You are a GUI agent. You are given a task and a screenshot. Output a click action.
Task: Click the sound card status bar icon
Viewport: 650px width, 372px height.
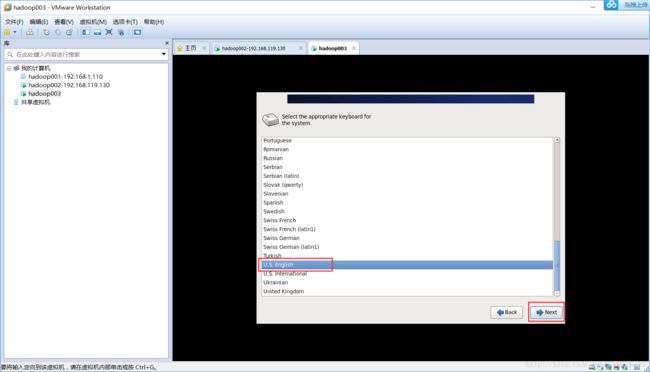[x=625, y=367]
